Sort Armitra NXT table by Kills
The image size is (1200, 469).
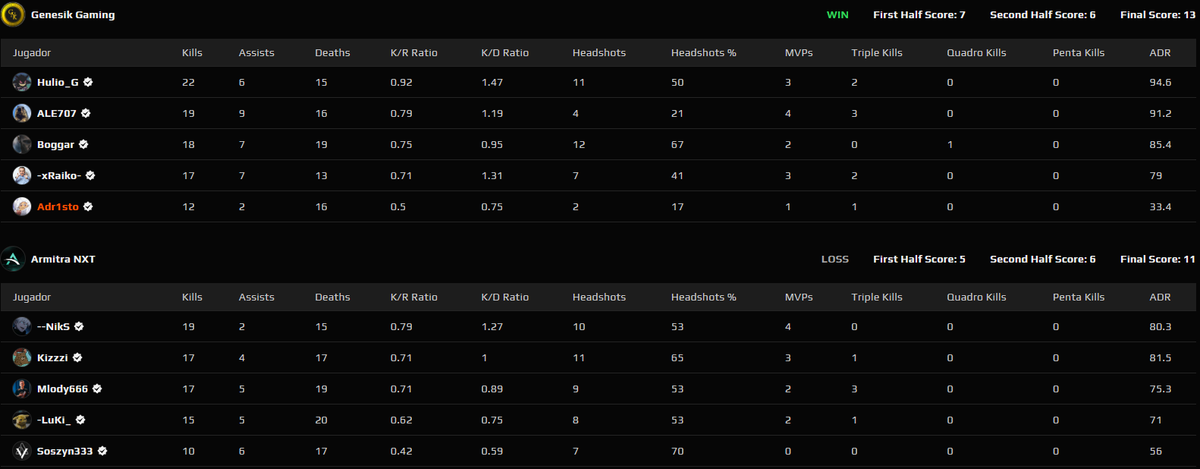point(192,297)
